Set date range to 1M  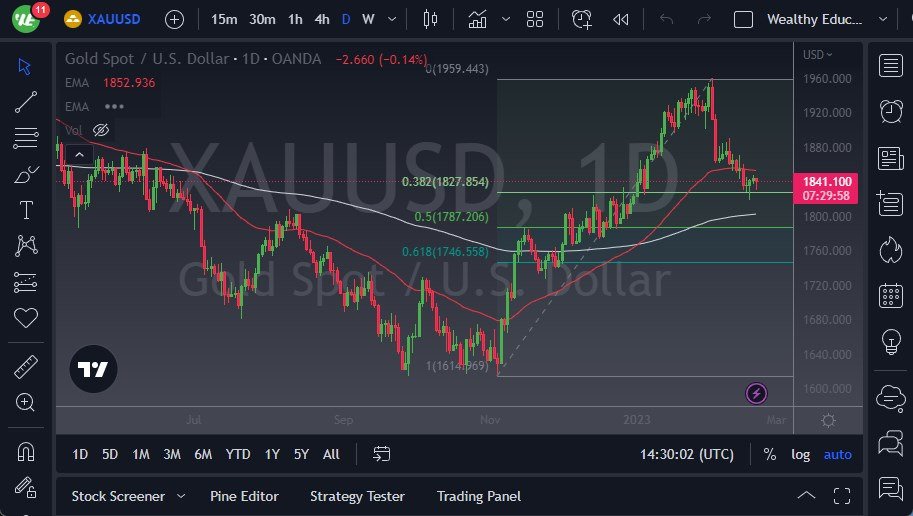(140, 454)
